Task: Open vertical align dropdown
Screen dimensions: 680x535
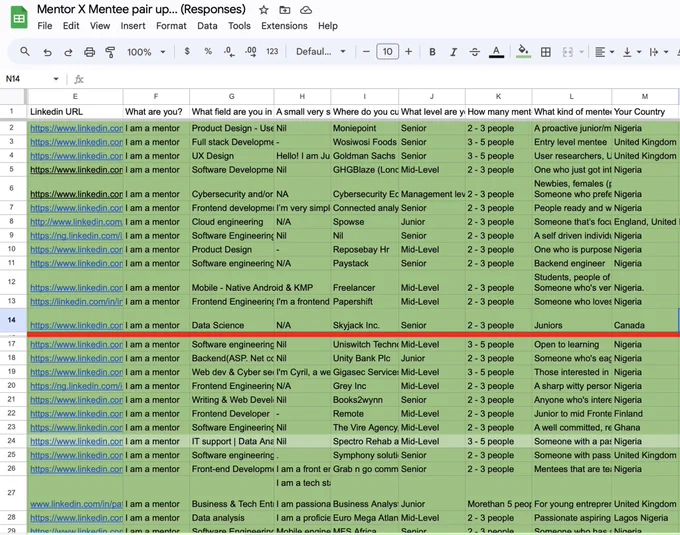Action: pyautogui.click(x=631, y=52)
